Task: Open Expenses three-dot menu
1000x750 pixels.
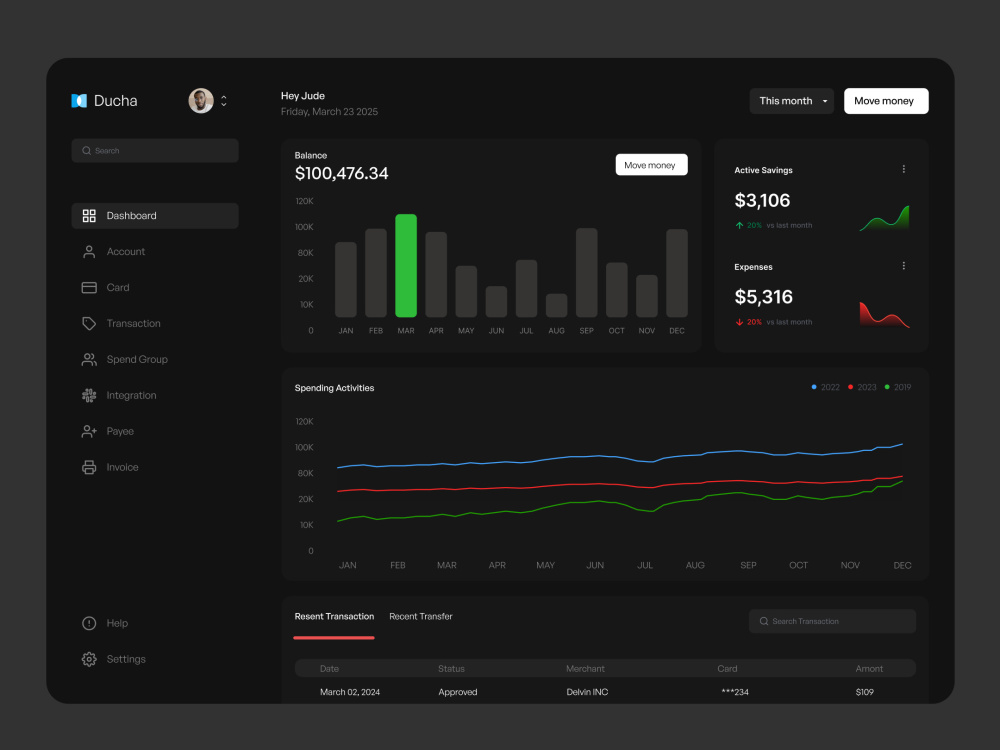Action: [904, 266]
